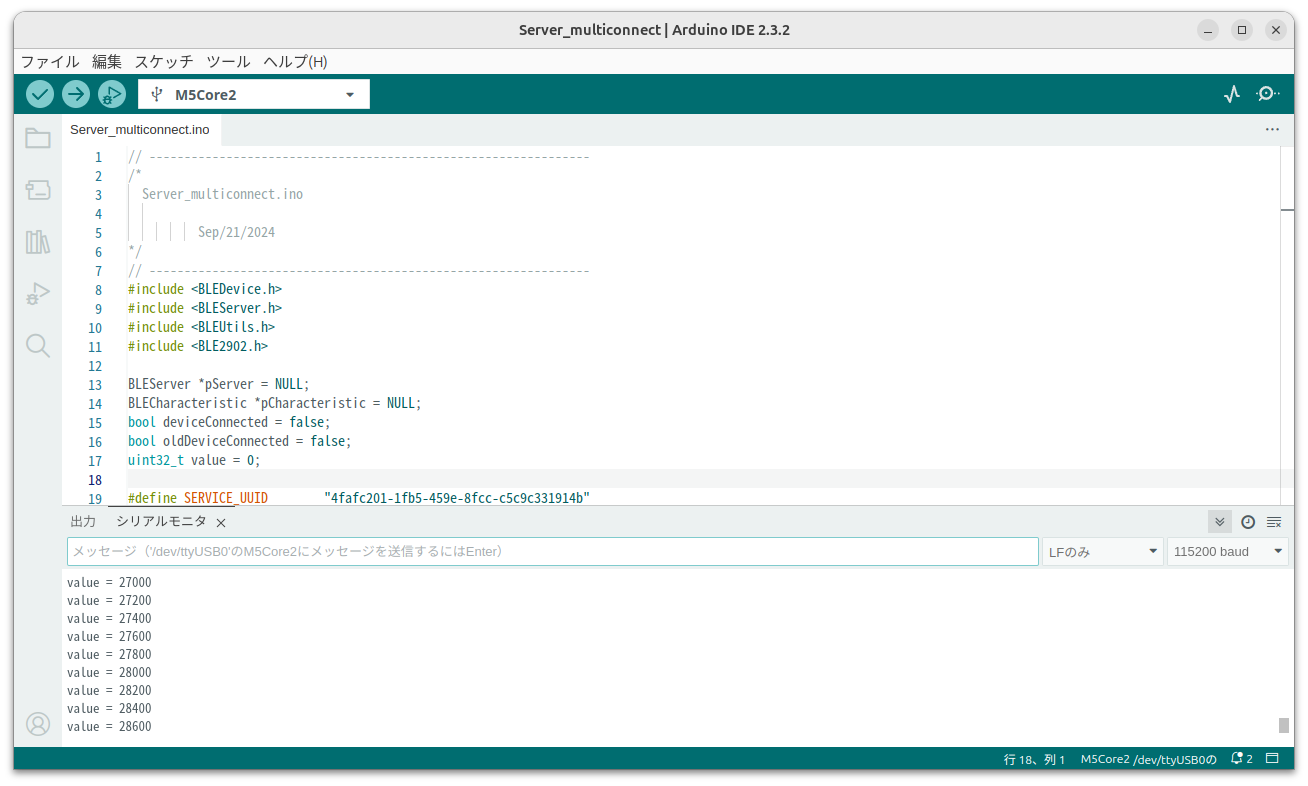Open the 115200 baud rate dropdown
The height and width of the screenshot is (786, 1308).
point(1228,552)
